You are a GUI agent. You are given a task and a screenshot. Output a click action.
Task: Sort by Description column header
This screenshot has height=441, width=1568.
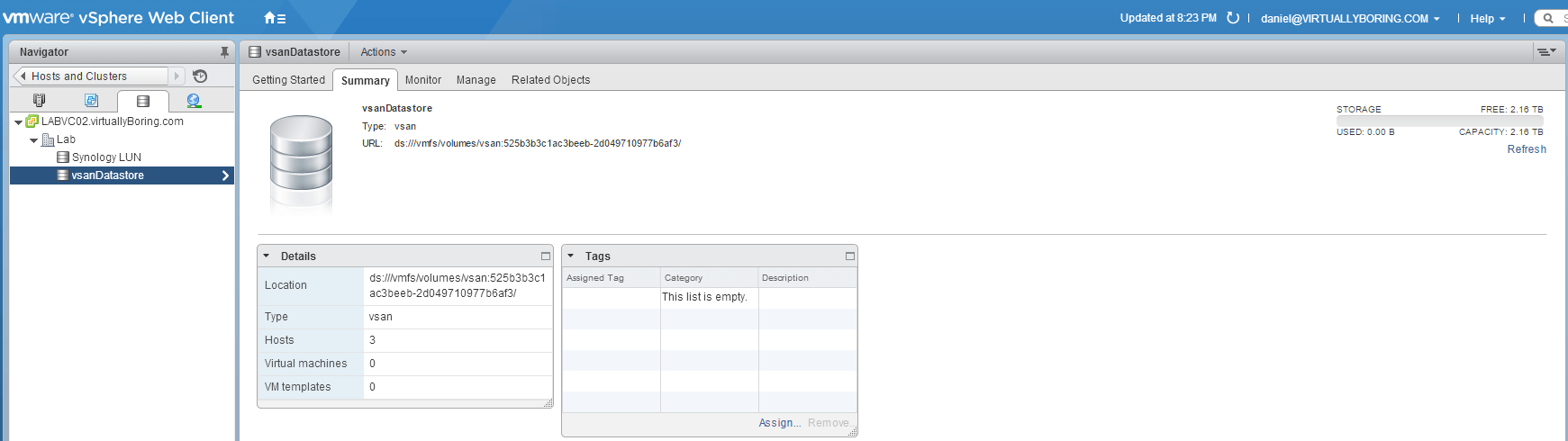click(x=807, y=278)
